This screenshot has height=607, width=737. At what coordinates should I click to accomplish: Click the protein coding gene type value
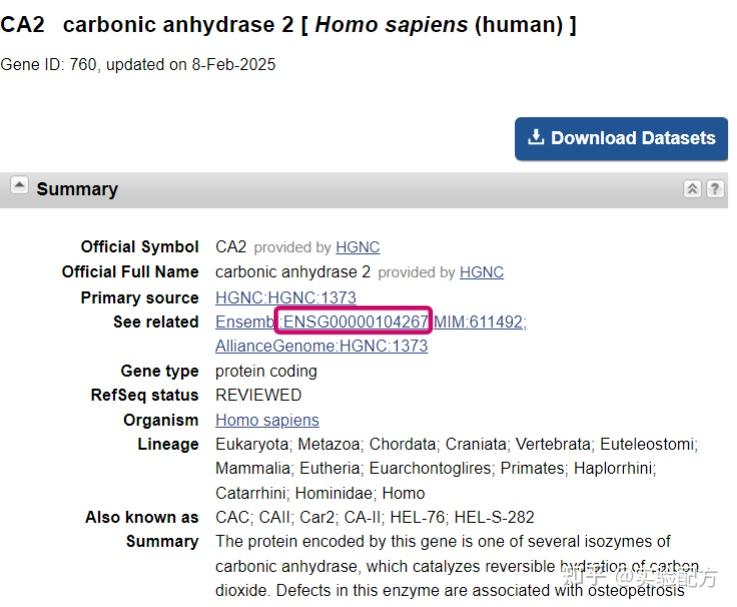coord(266,371)
